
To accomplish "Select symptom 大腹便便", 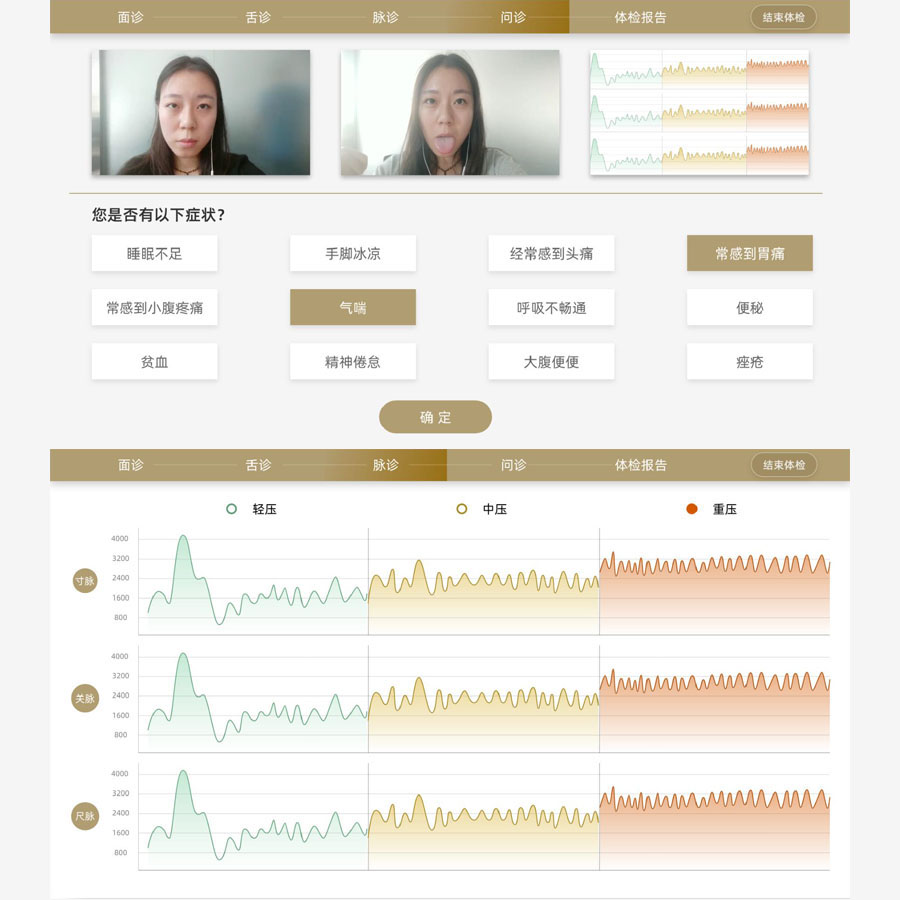I will pyautogui.click(x=551, y=362).
